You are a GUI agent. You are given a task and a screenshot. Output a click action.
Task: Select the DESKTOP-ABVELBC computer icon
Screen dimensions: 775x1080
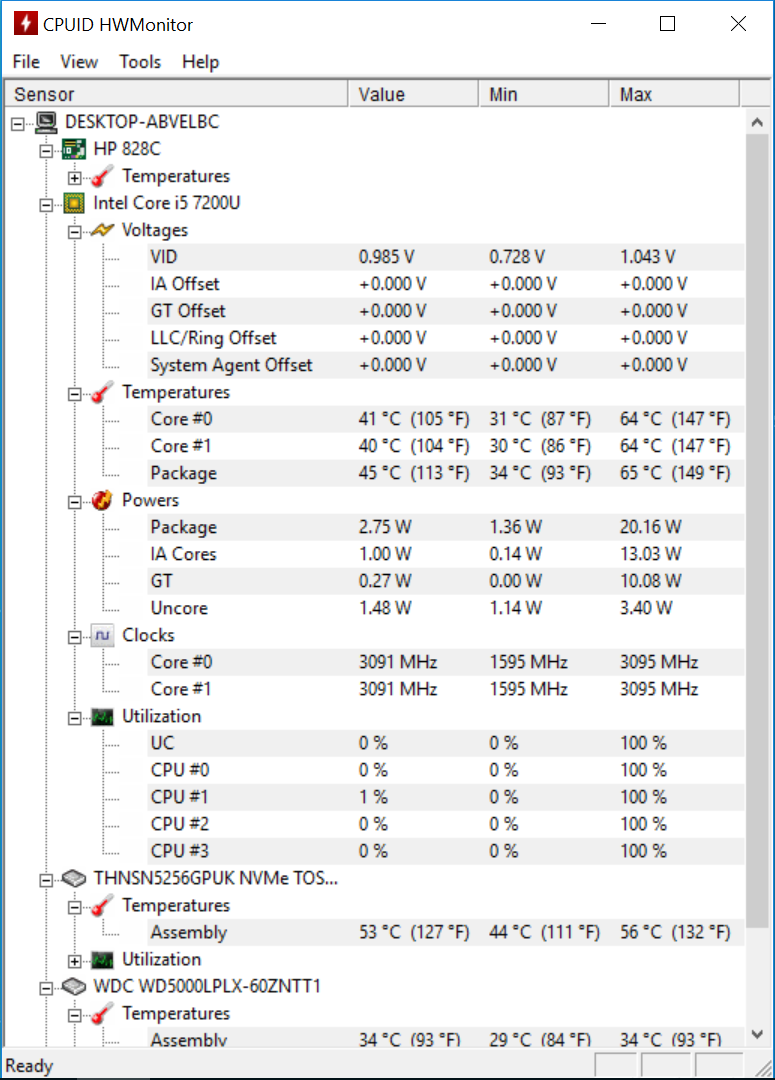[46, 123]
